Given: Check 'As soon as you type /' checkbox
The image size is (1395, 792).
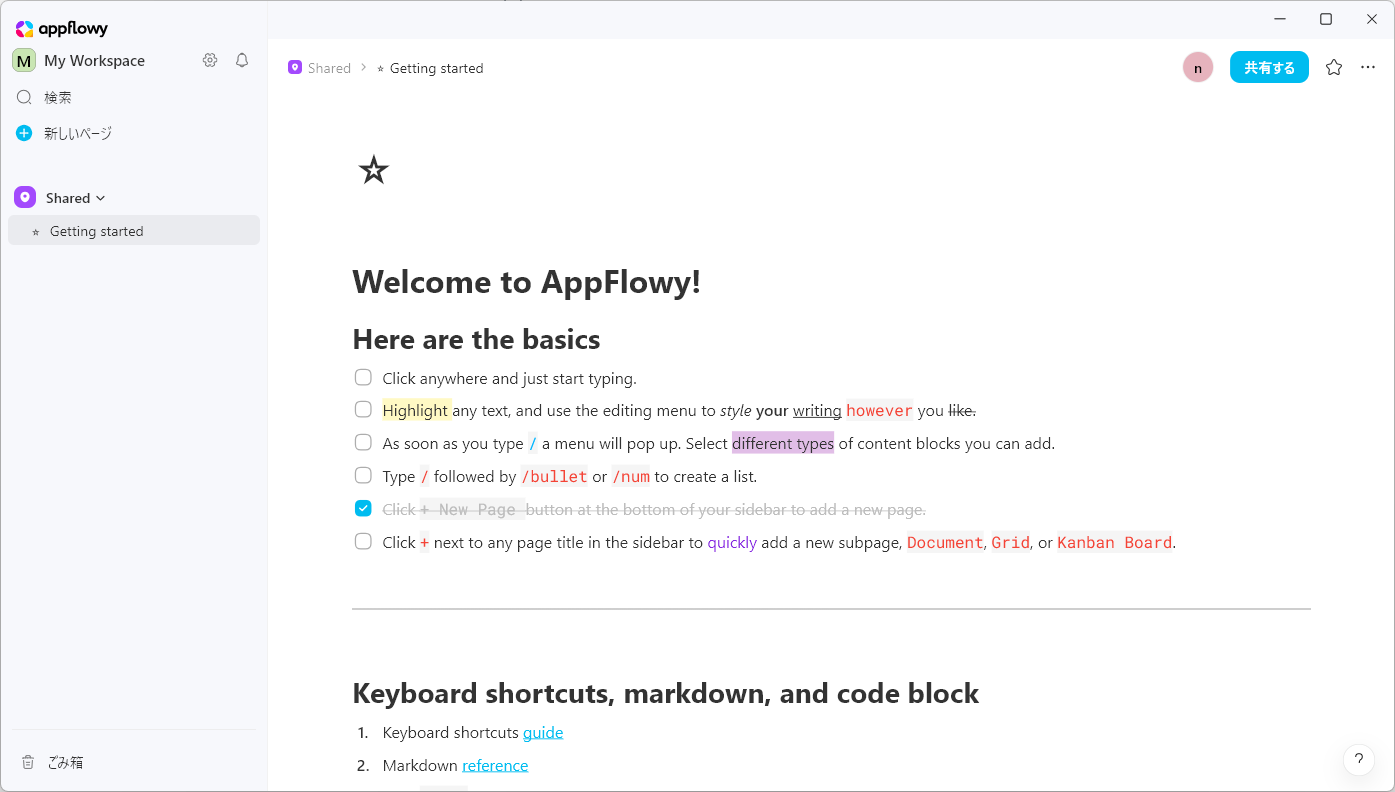Looking at the screenshot, I should click(x=363, y=442).
